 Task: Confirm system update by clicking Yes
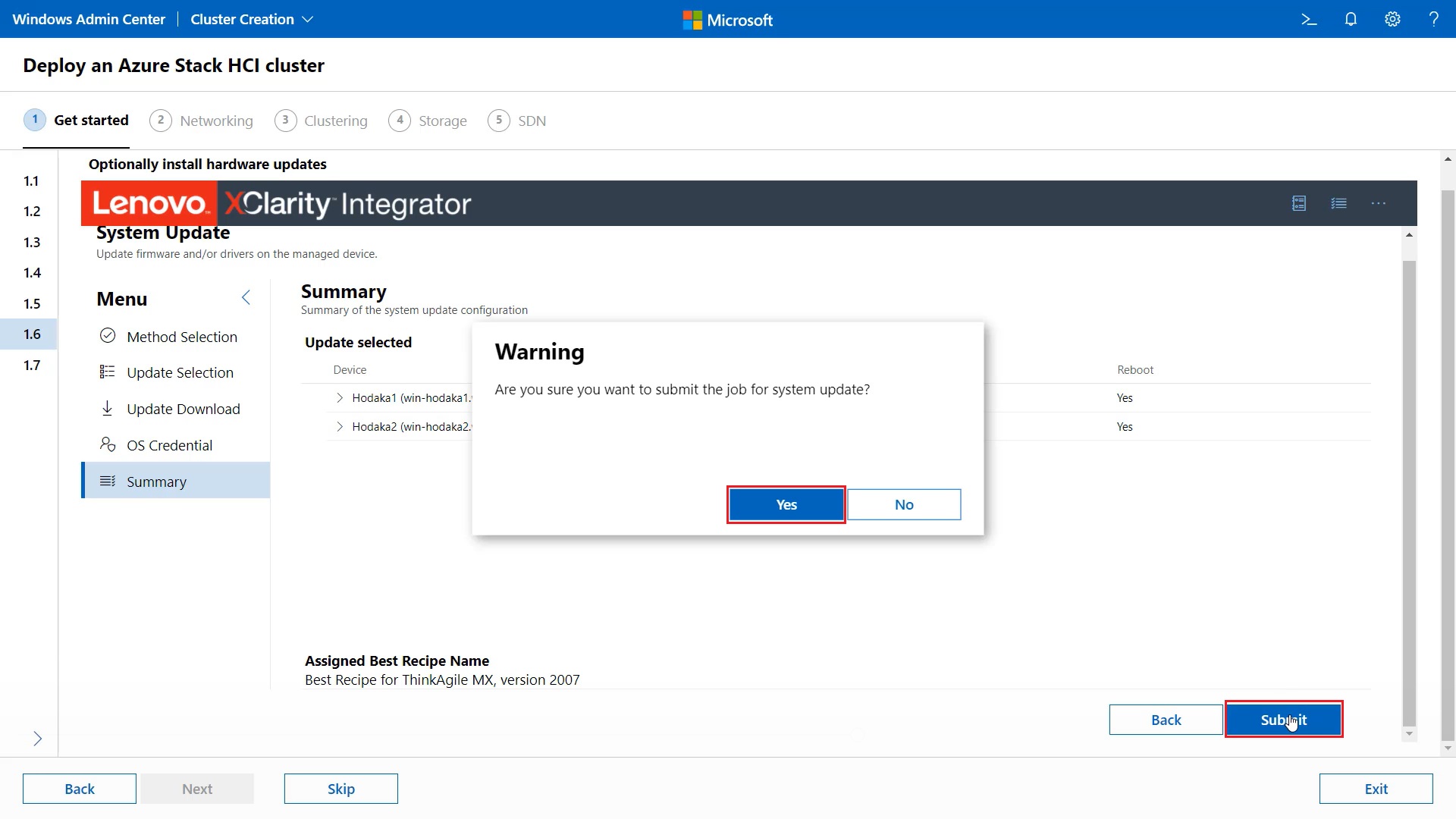tap(786, 504)
